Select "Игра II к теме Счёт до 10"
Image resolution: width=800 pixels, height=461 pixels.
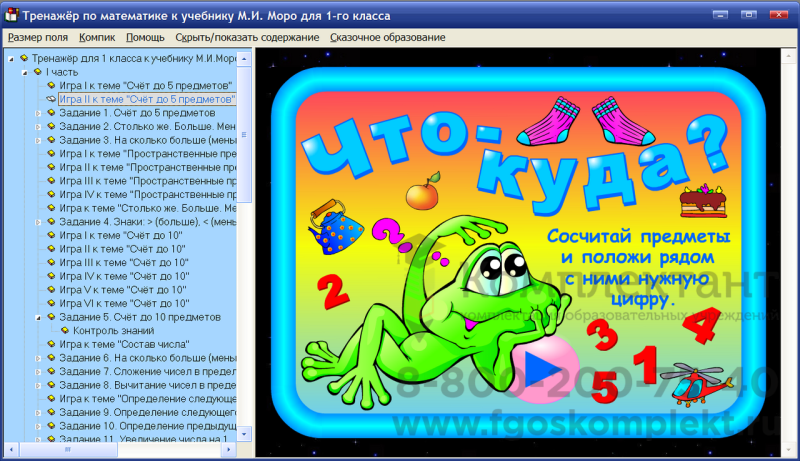[x=122, y=249]
